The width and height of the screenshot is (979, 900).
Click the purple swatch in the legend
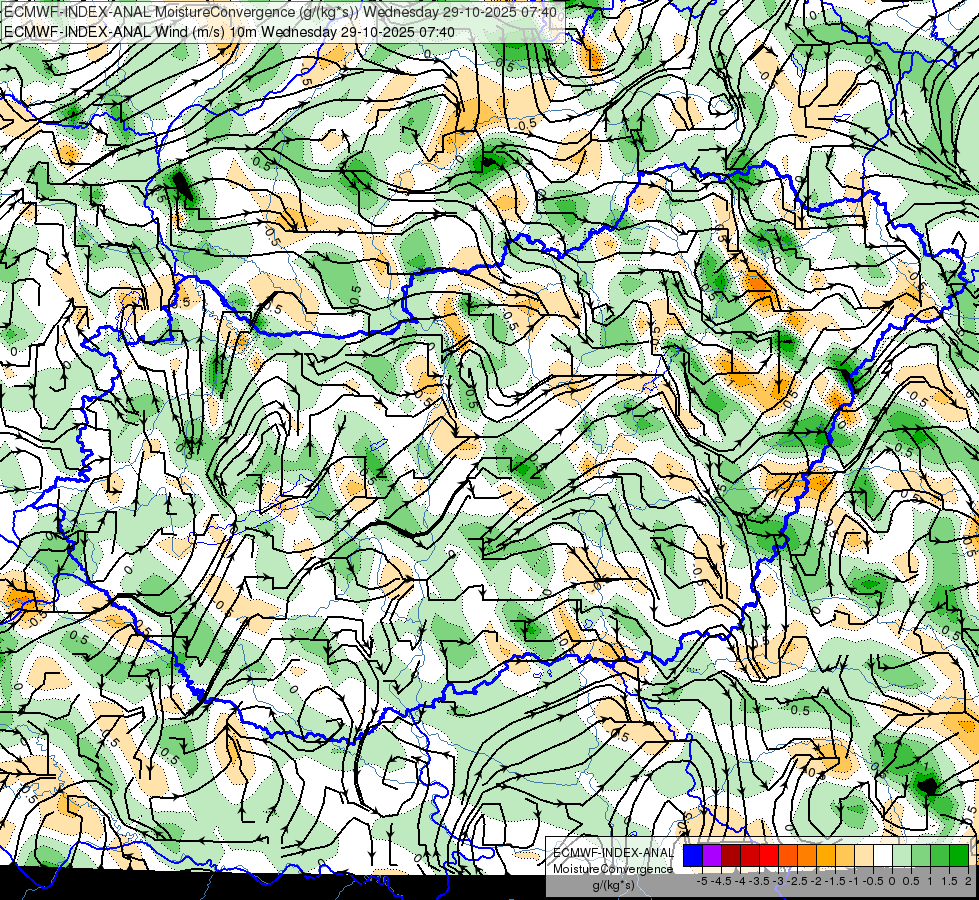(x=712, y=856)
